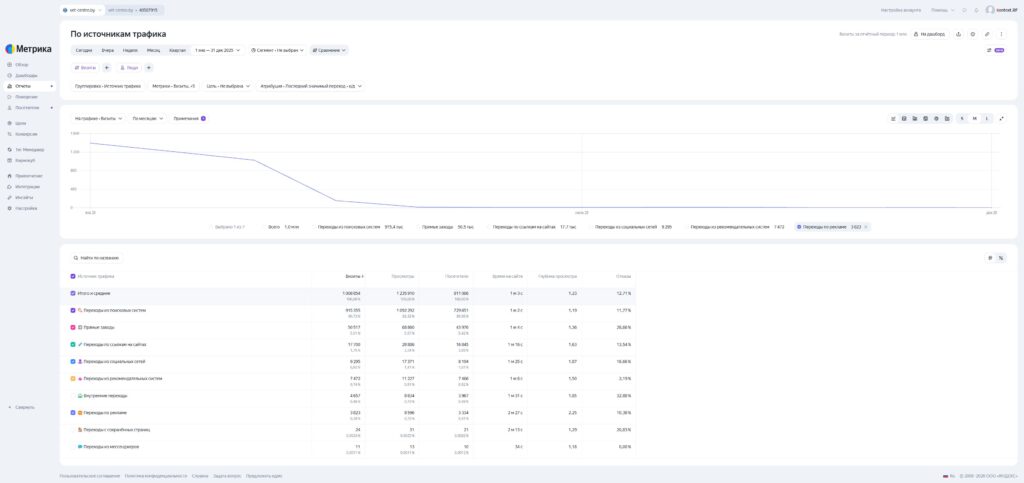Toggle the Переходы из рекомендательных систем checkbox
The image size is (1024, 483).
[72, 379]
